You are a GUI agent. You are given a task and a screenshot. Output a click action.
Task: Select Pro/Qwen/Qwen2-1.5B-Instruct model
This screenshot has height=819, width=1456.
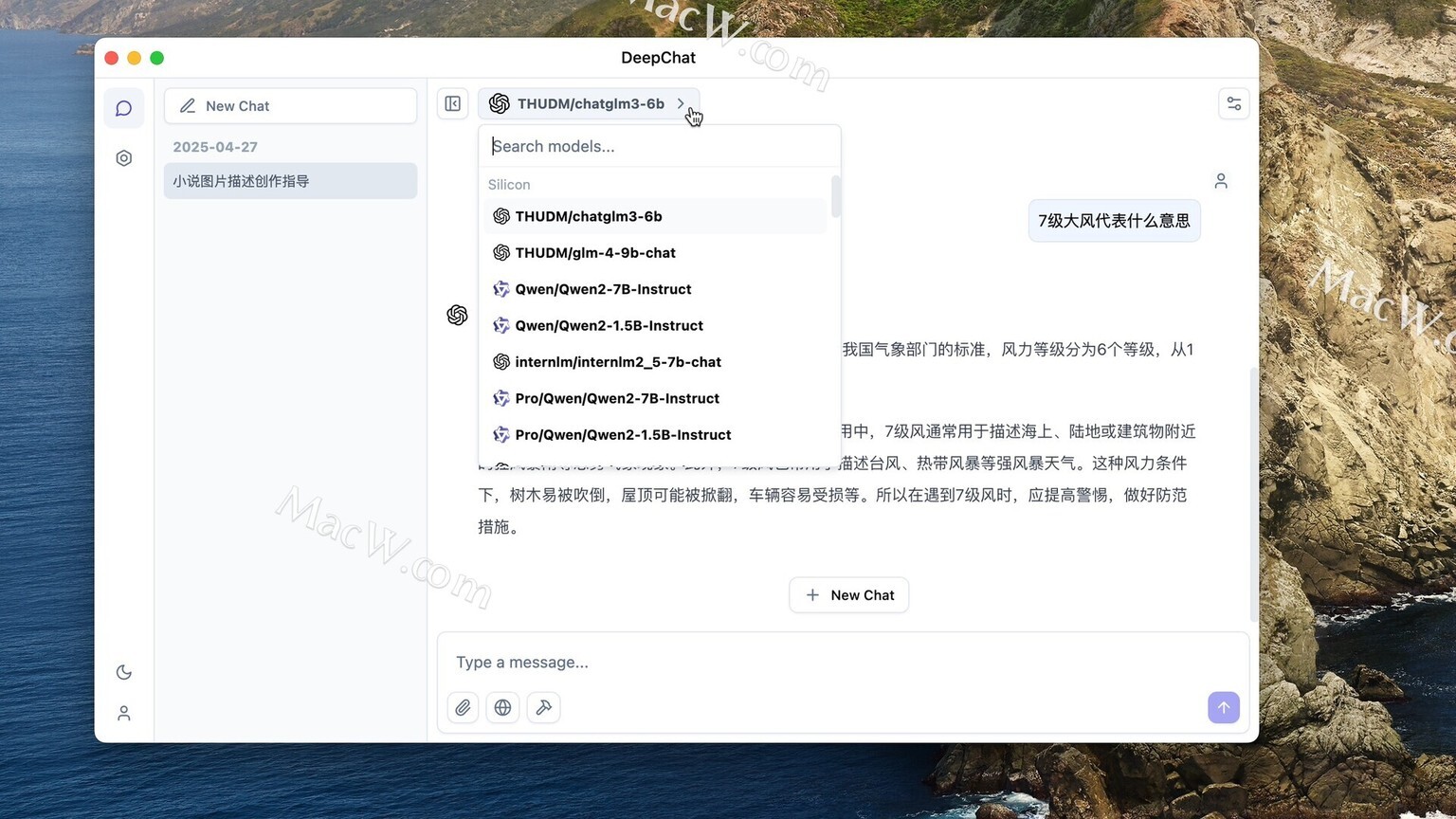click(655, 434)
